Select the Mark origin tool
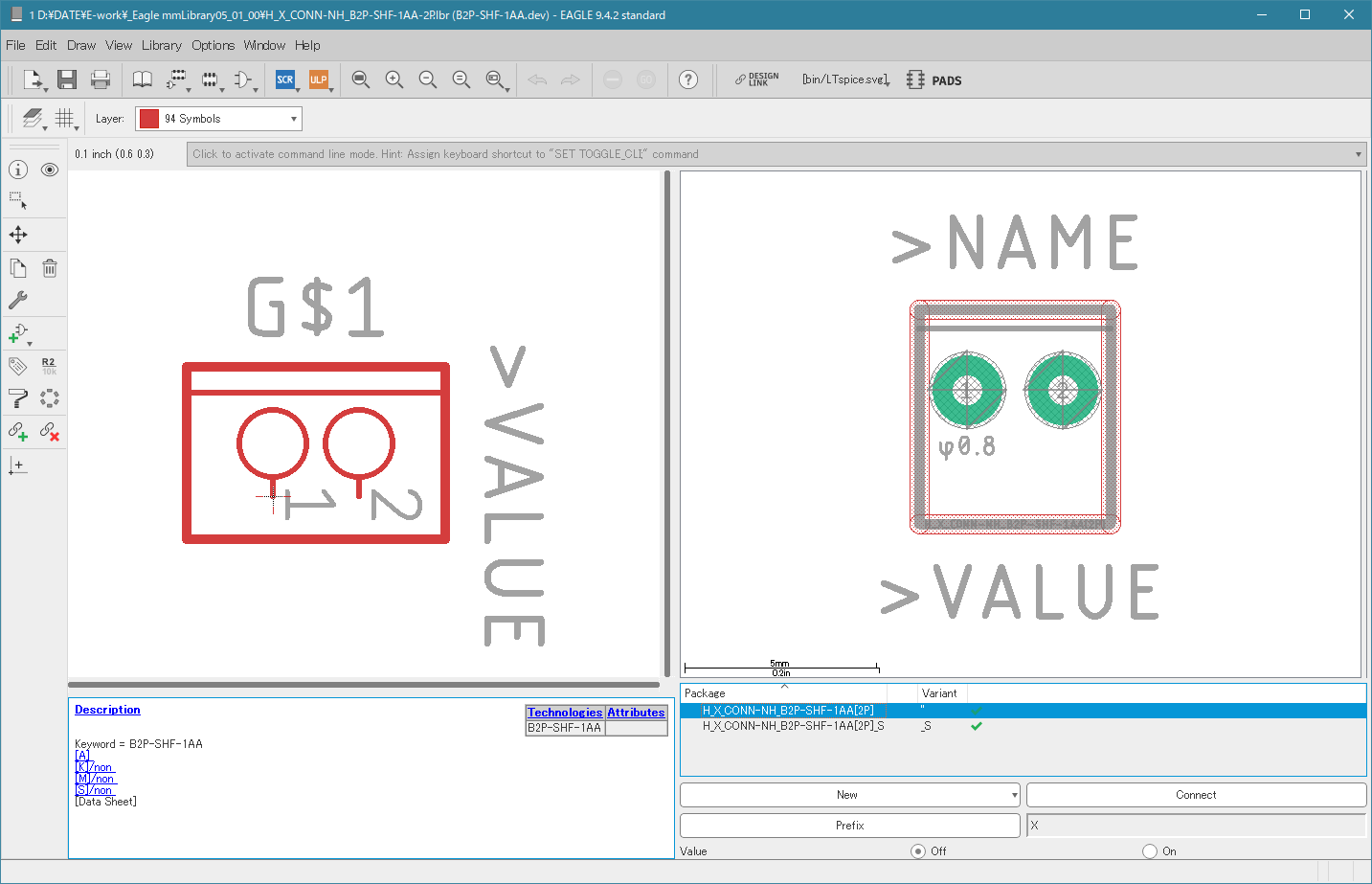Screen dimensions: 1372x884 click(18, 465)
